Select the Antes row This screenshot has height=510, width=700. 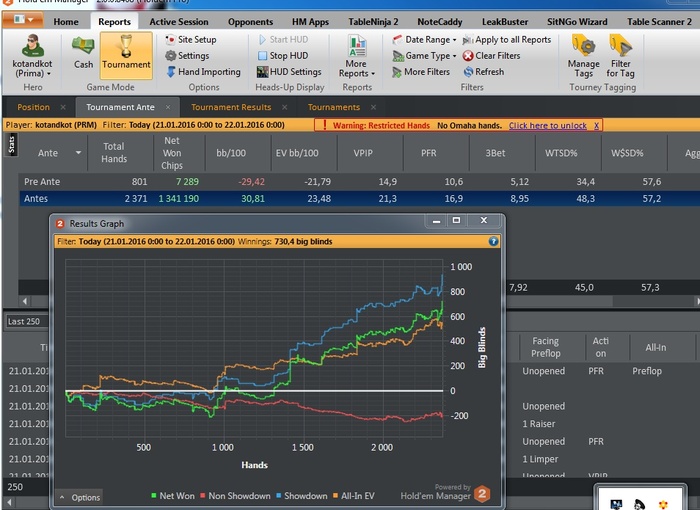click(359, 199)
